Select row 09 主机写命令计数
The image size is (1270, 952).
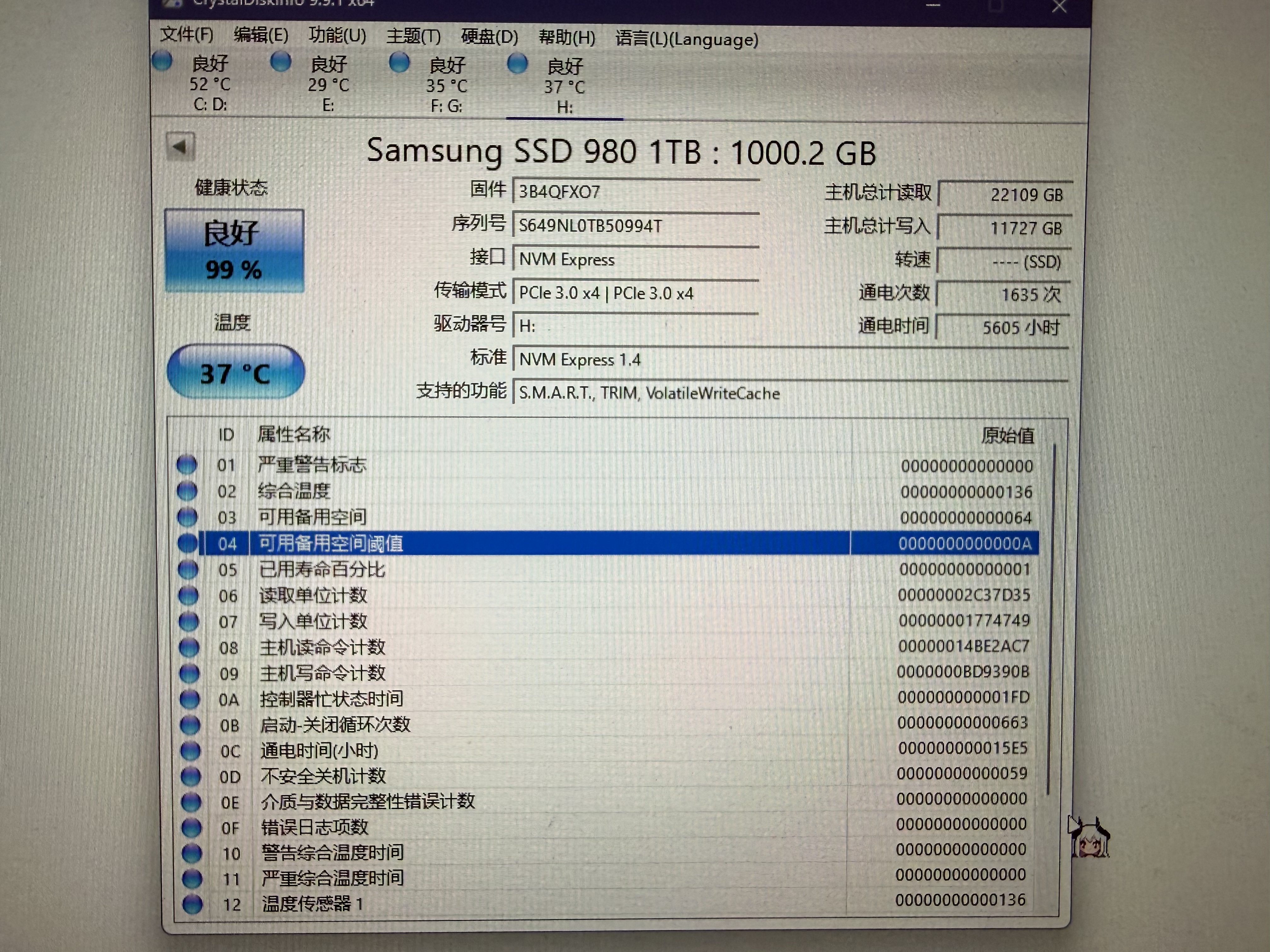click(607, 672)
